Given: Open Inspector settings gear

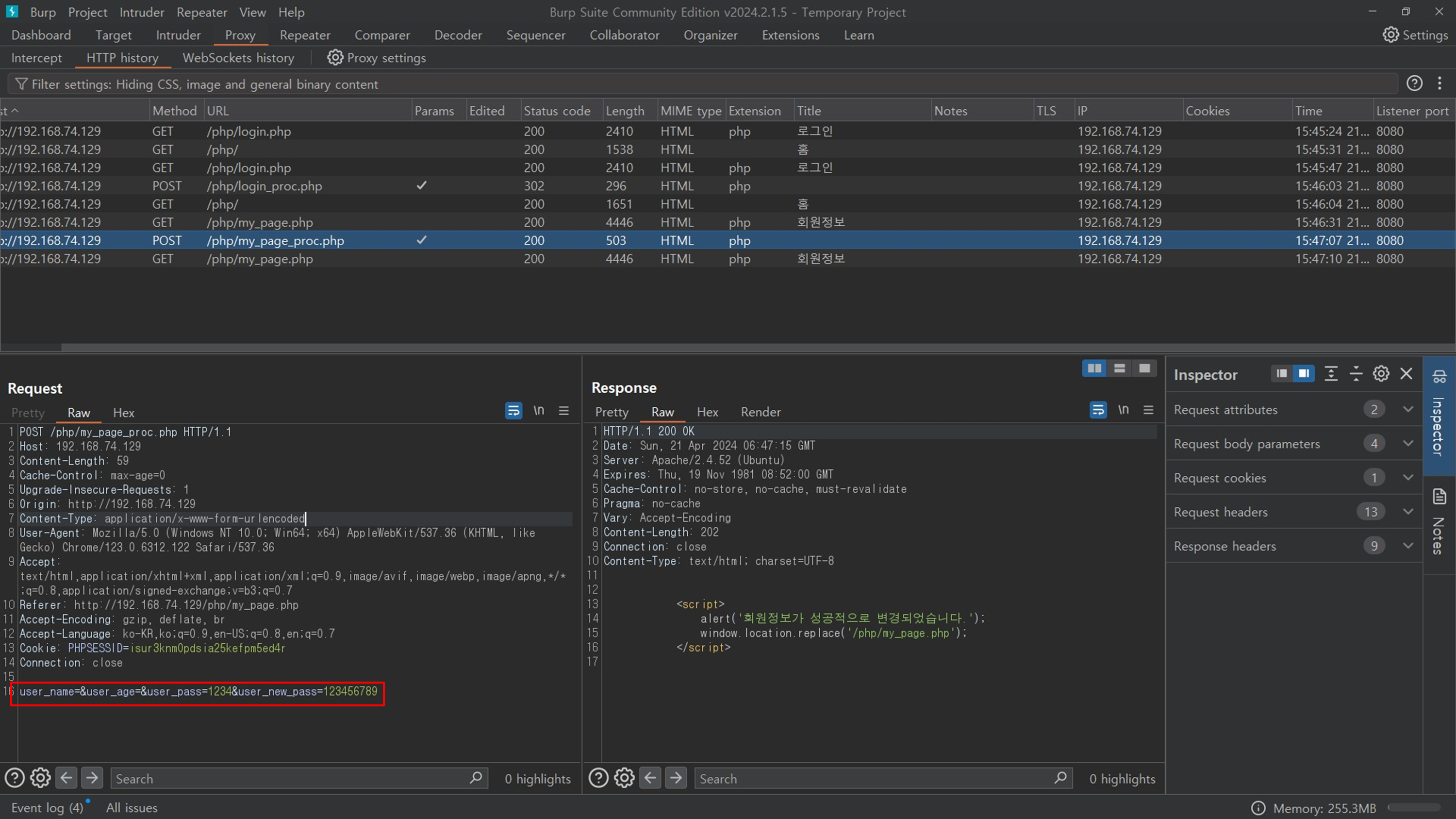Looking at the screenshot, I should (x=1381, y=374).
